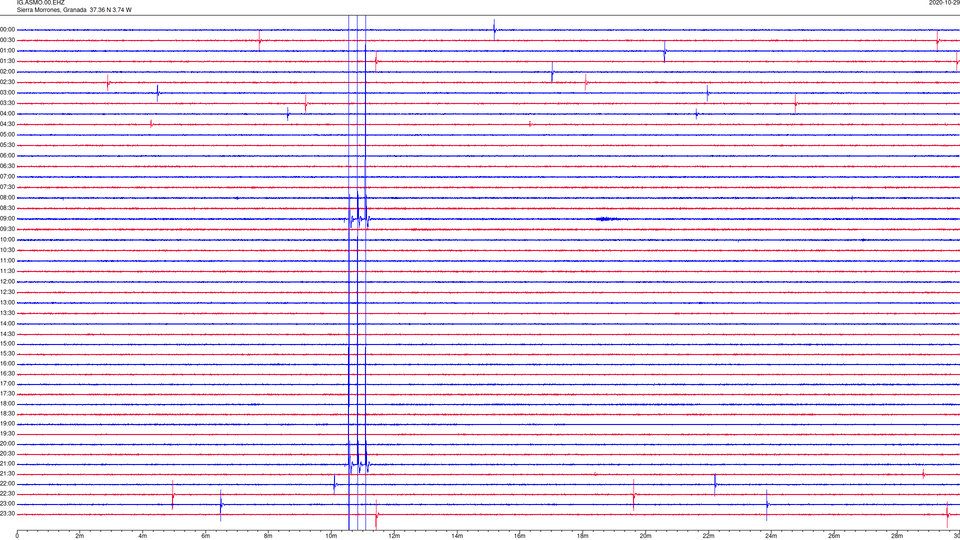Select the 20:30 trace label
This screenshot has height=540, width=960.
[x=7, y=454]
